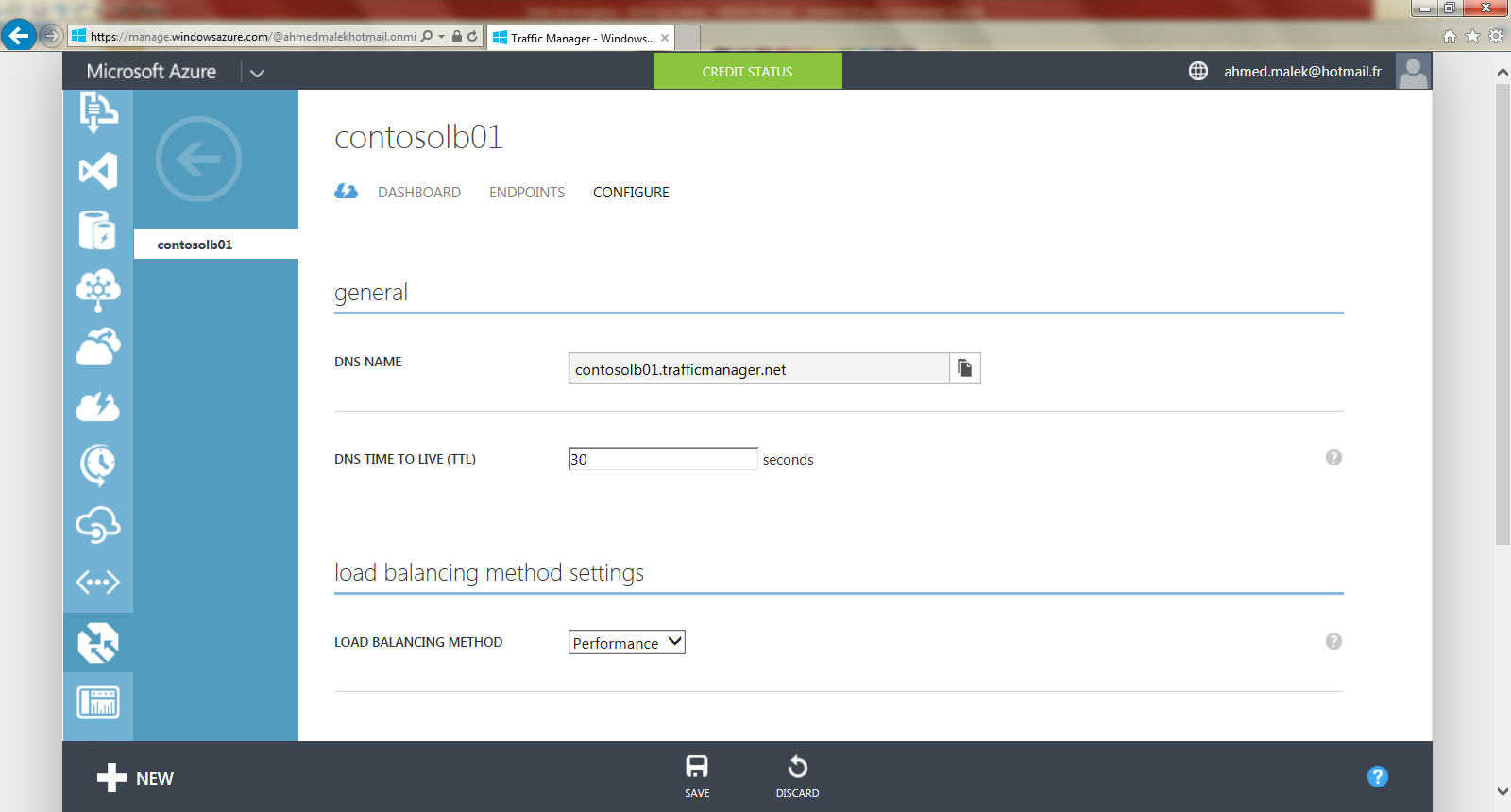Select the cloud with hexagon nodes sidebar icon
Viewport: 1511px width, 812px height.
point(98,289)
